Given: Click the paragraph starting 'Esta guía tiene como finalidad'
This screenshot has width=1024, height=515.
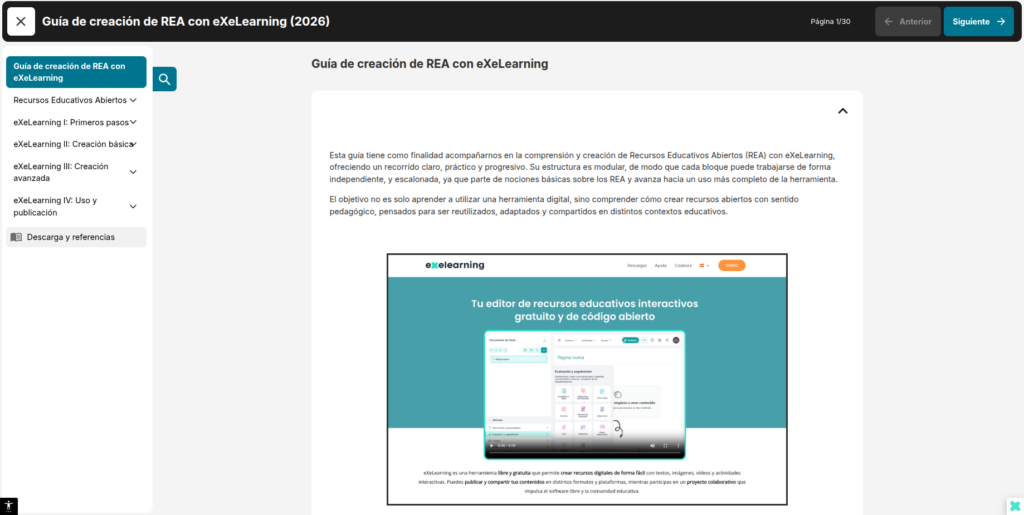Looking at the screenshot, I should coord(583,167).
